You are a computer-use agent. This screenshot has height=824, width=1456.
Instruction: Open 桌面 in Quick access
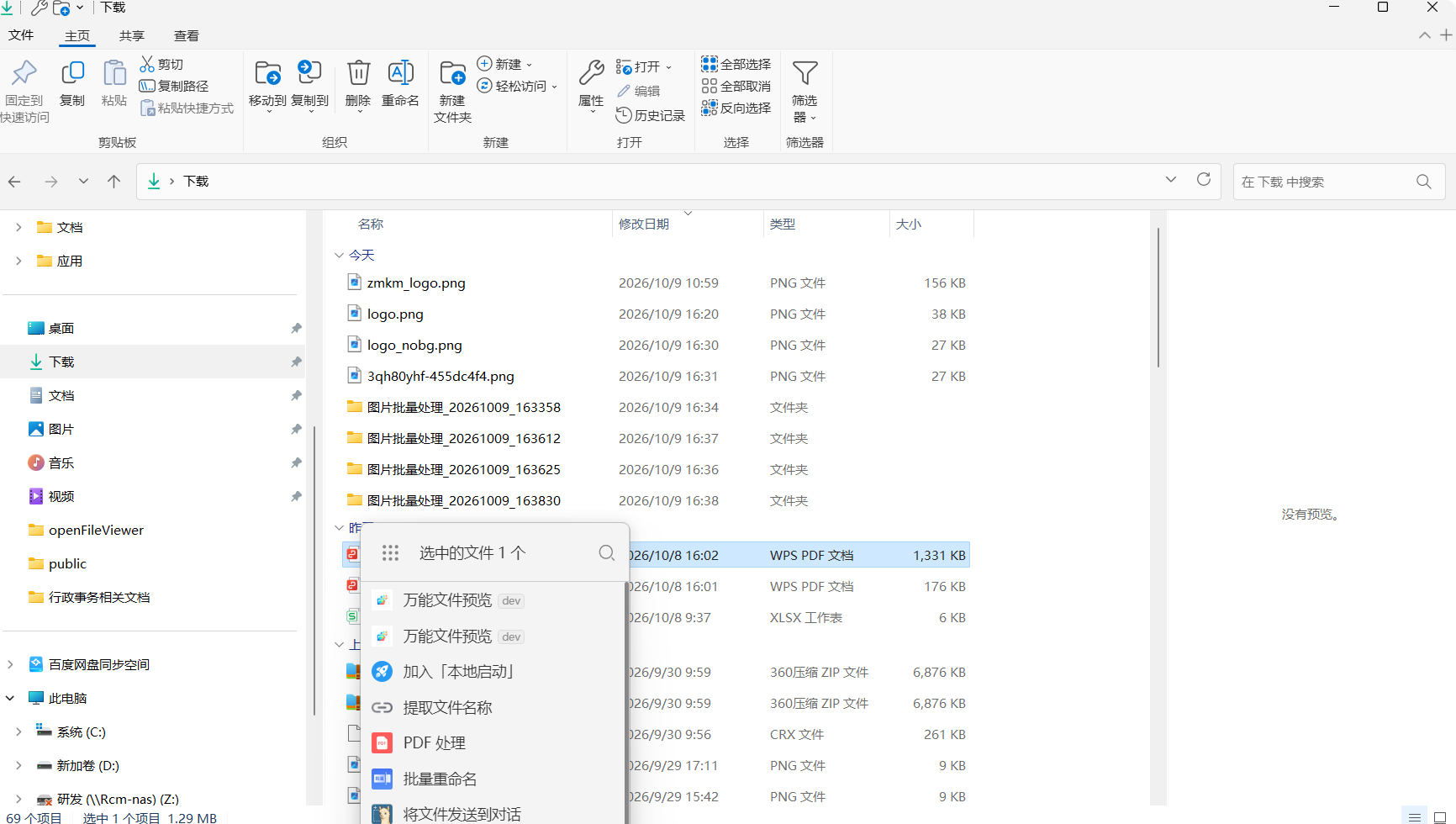click(61, 328)
